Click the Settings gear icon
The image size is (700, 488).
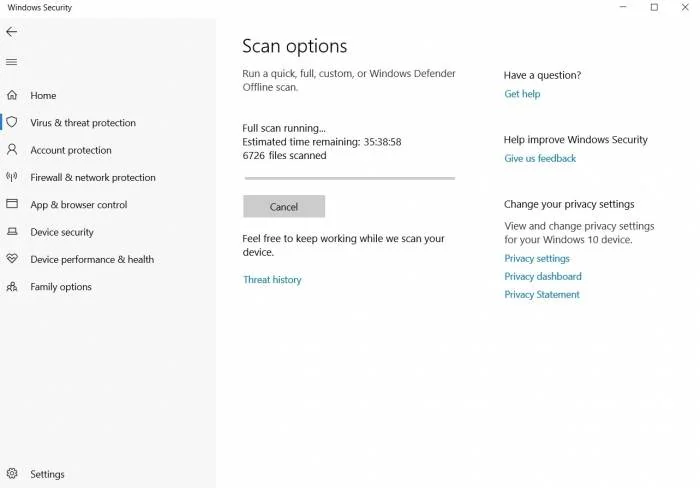click(12, 473)
